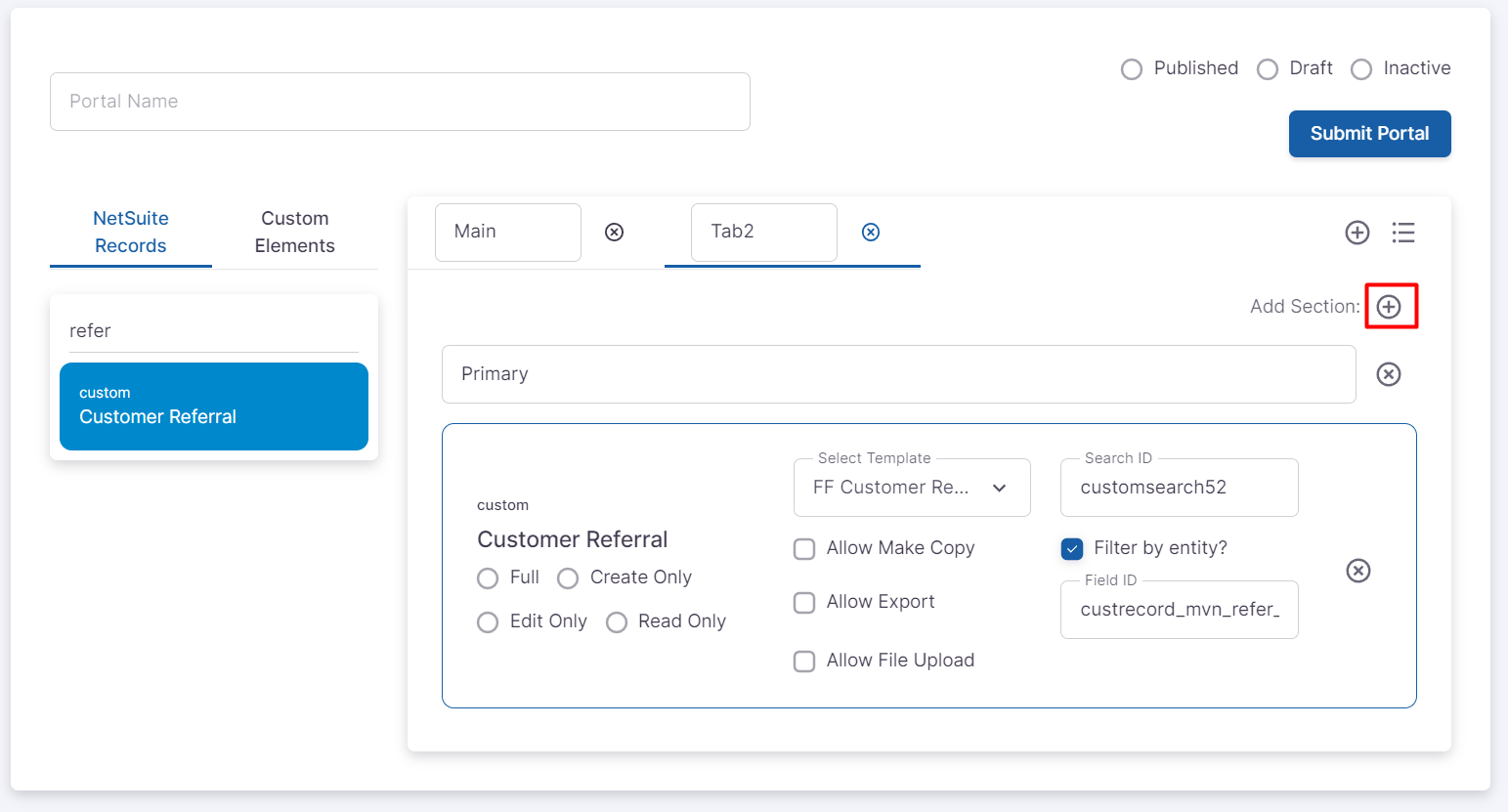This screenshot has width=1508, height=812.
Task: Click the Add Section plus icon
Action: (1389, 307)
